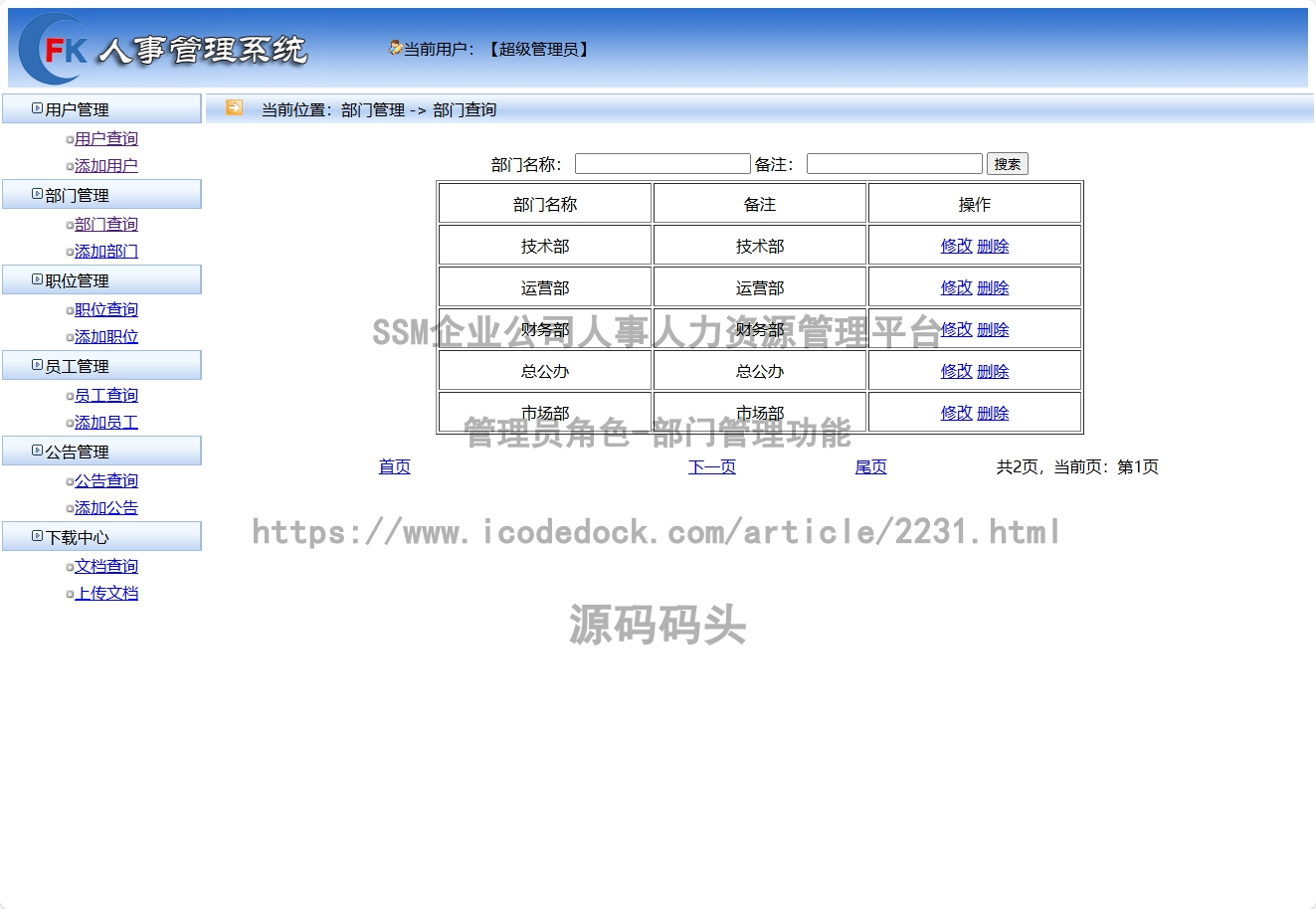The image size is (1316, 909).
Task: Focus the 备注 search field
Action: (894, 164)
